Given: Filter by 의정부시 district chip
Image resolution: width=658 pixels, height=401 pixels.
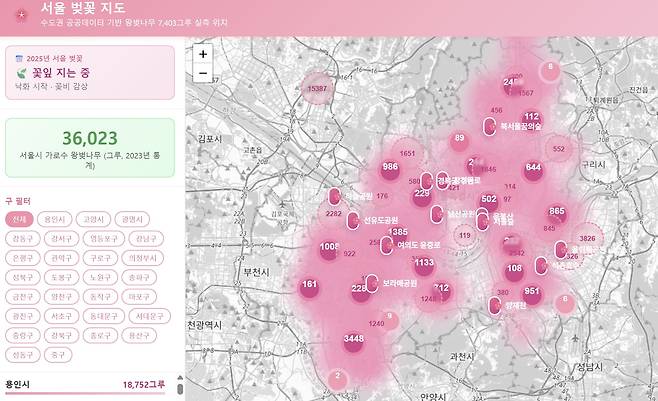Looking at the screenshot, I should pyautogui.click(x=143, y=258).
